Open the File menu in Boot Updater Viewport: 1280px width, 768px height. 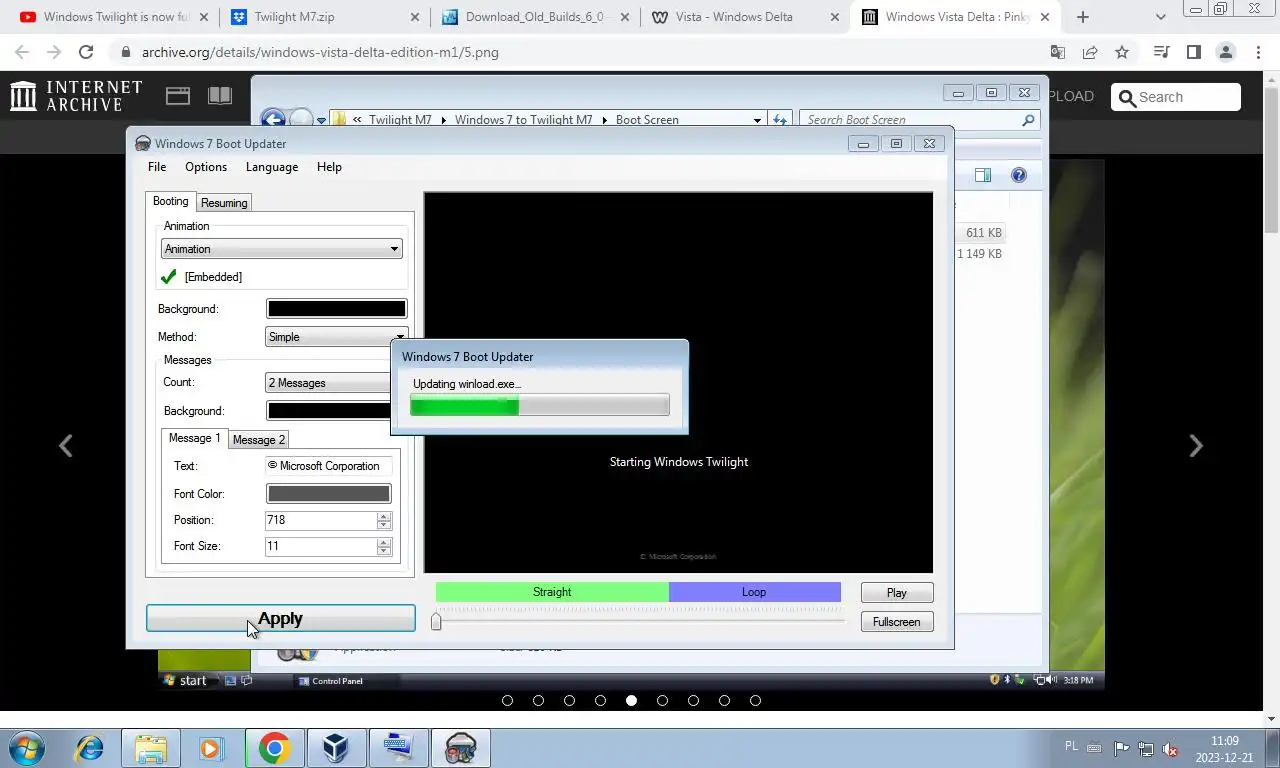(x=157, y=167)
